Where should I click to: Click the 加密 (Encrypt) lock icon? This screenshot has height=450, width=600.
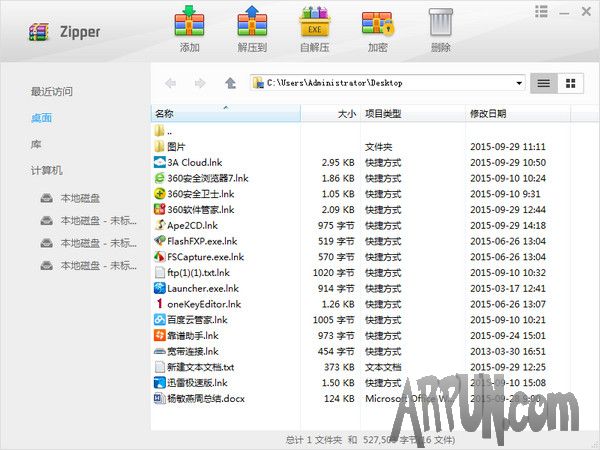click(378, 23)
